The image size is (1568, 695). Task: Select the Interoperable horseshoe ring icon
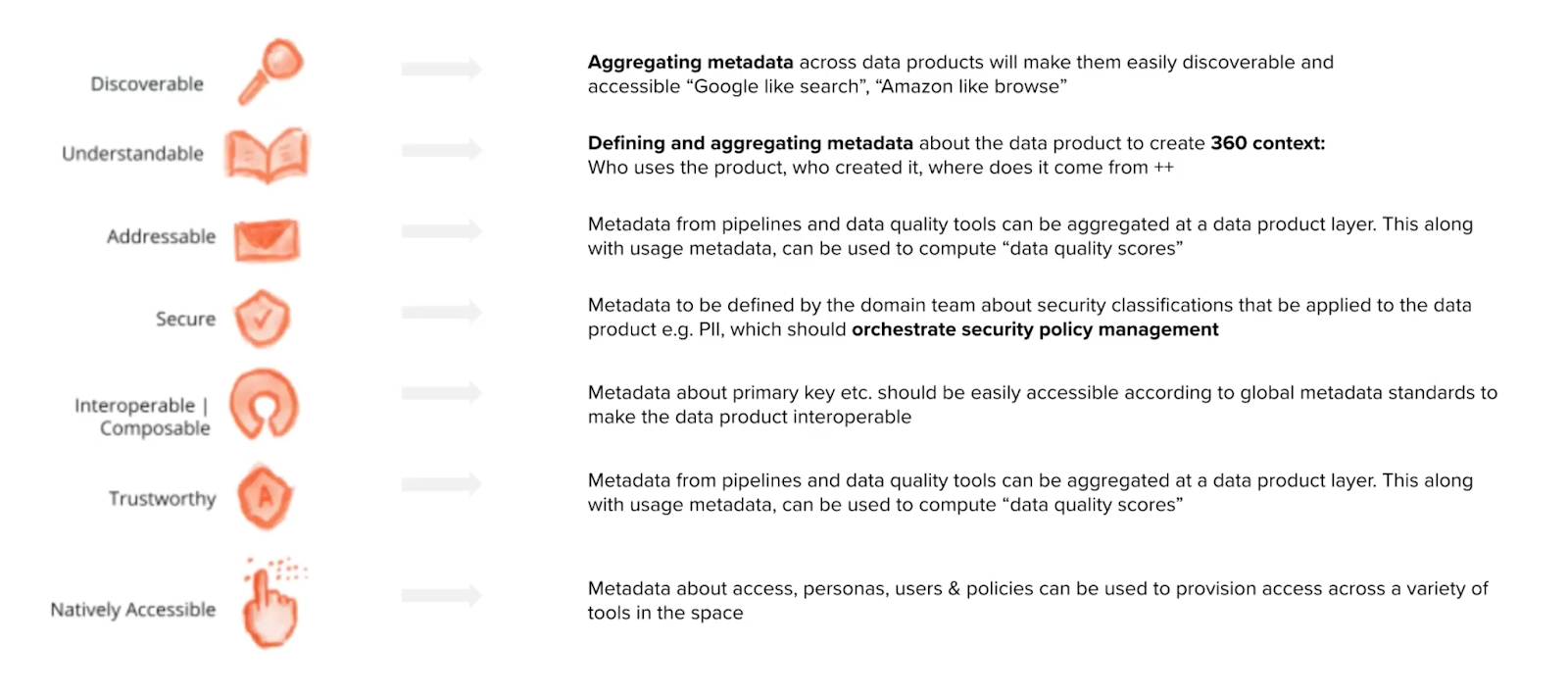(x=264, y=404)
